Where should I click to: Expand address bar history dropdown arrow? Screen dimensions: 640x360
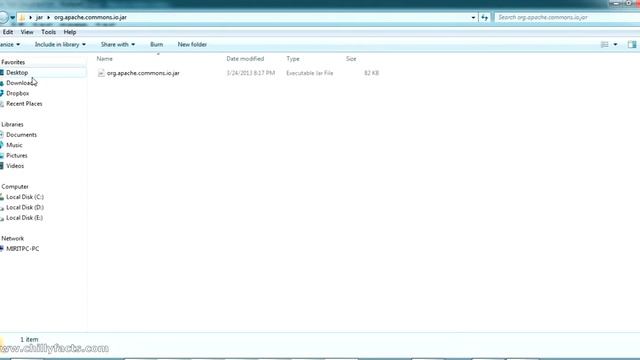click(473, 18)
